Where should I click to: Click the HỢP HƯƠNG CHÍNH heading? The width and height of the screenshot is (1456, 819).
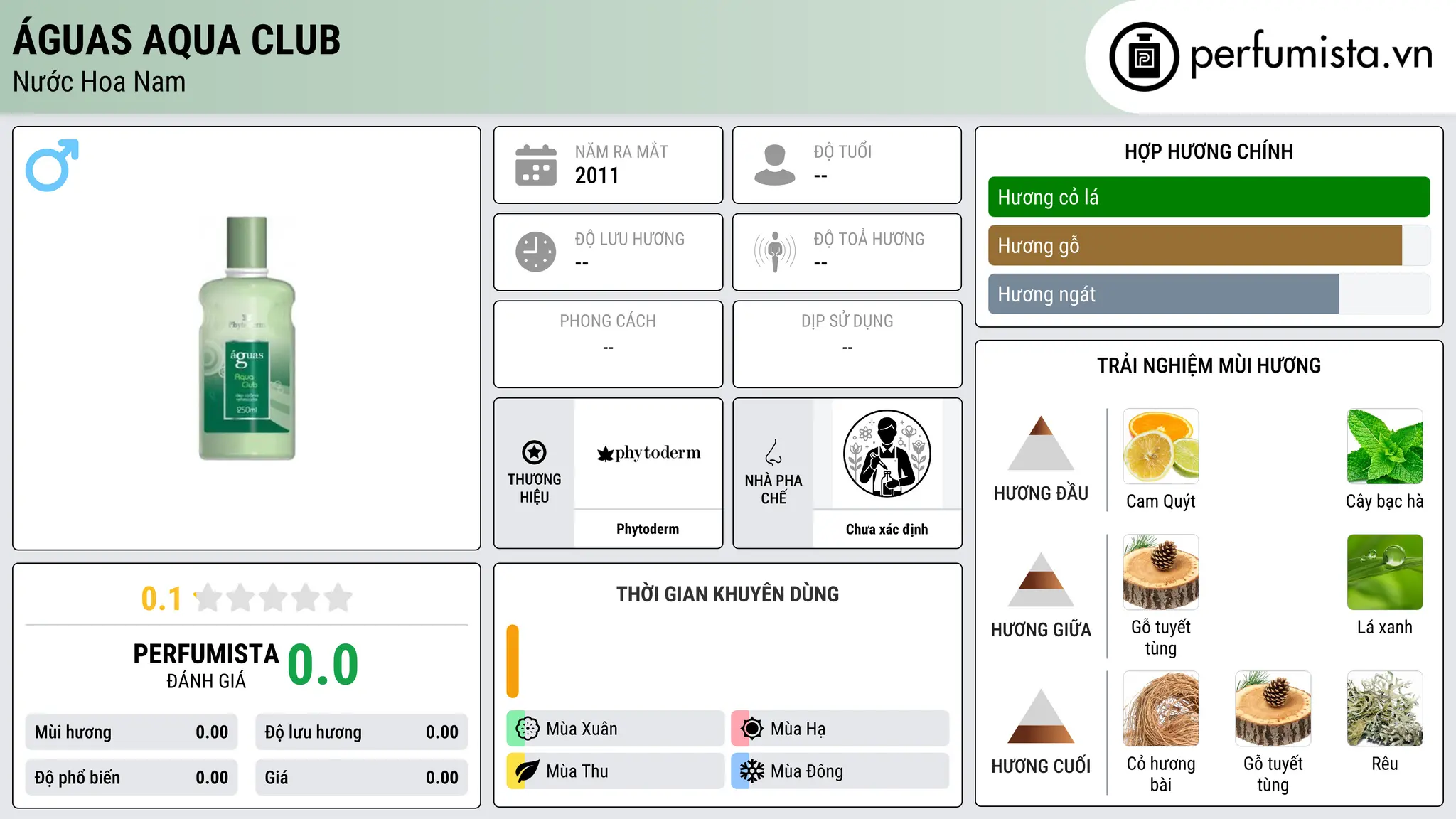pyautogui.click(x=1209, y=152)
